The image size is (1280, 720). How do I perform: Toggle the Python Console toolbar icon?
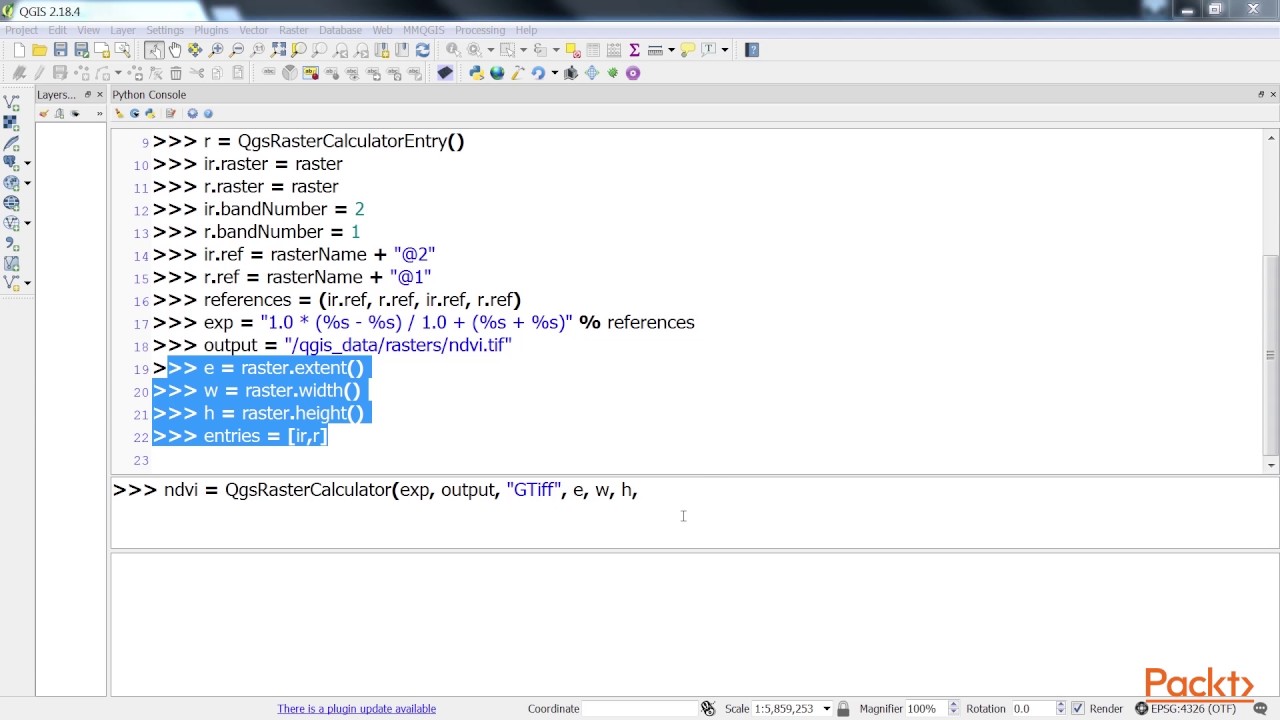pos(476,73)
